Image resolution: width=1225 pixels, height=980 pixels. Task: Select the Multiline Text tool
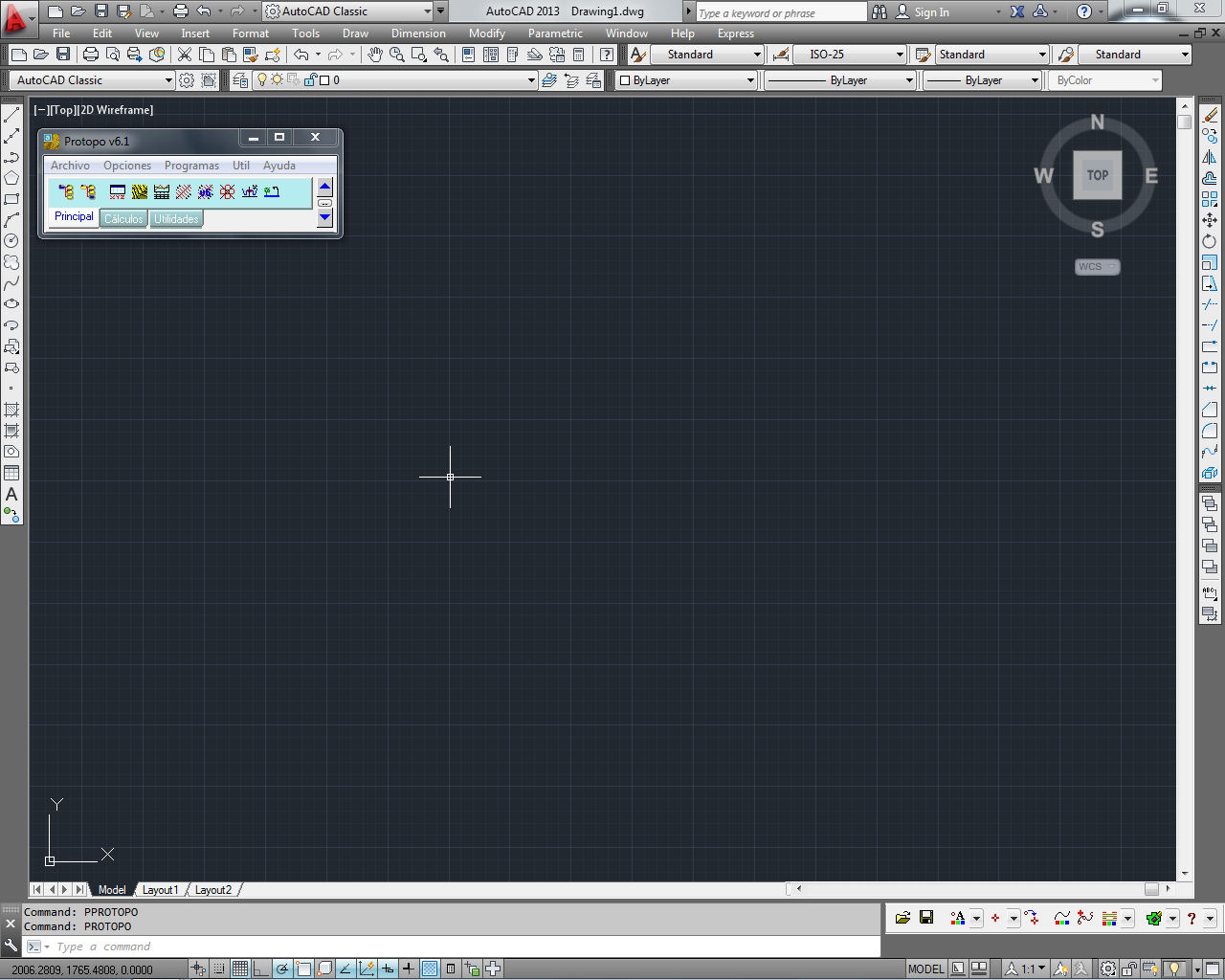11,494
